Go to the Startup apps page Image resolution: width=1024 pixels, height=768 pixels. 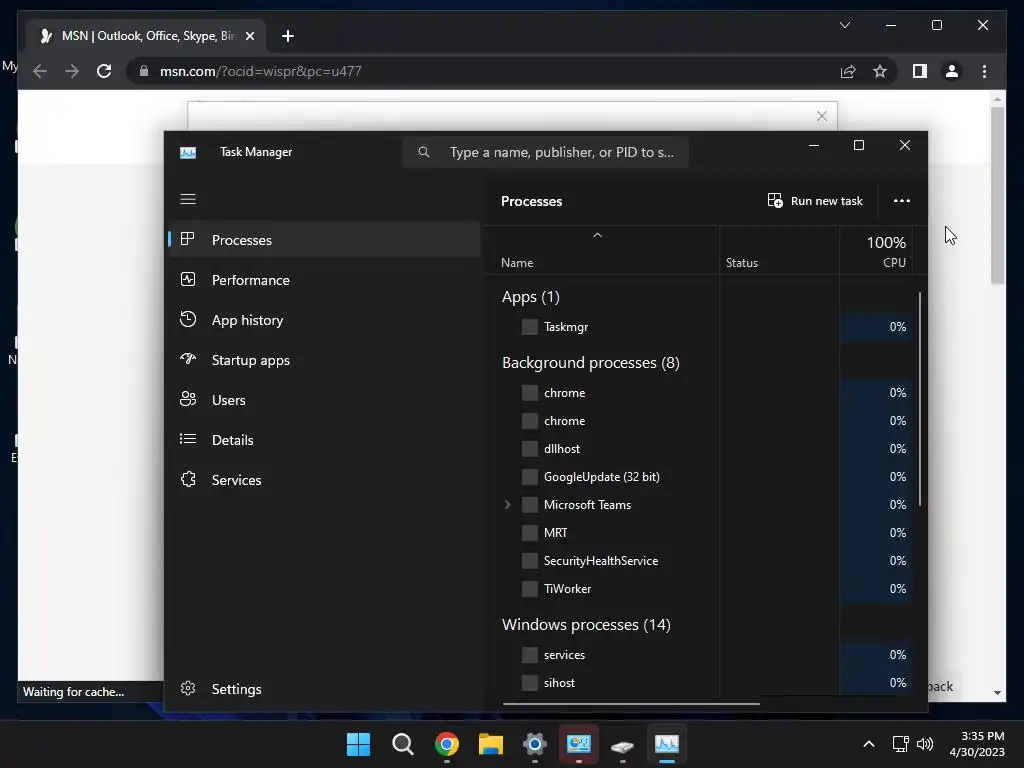pyautogui.click(x=325, y=360)
